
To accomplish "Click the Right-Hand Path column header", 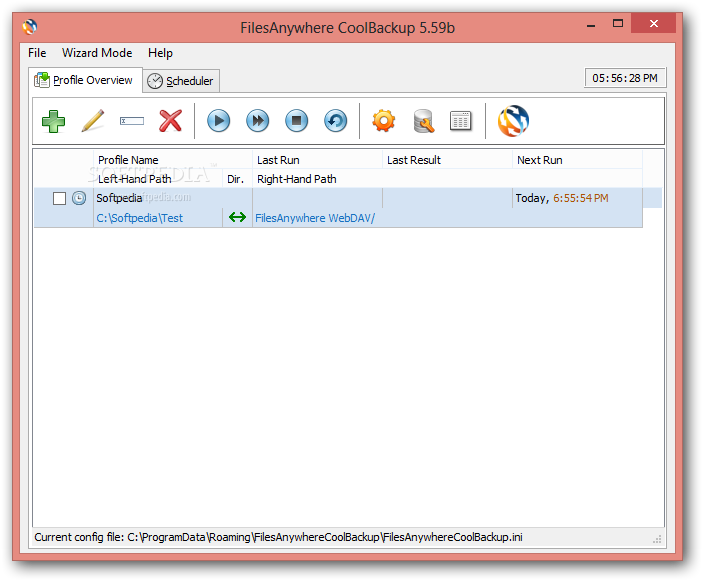I will tap(447, 179).
